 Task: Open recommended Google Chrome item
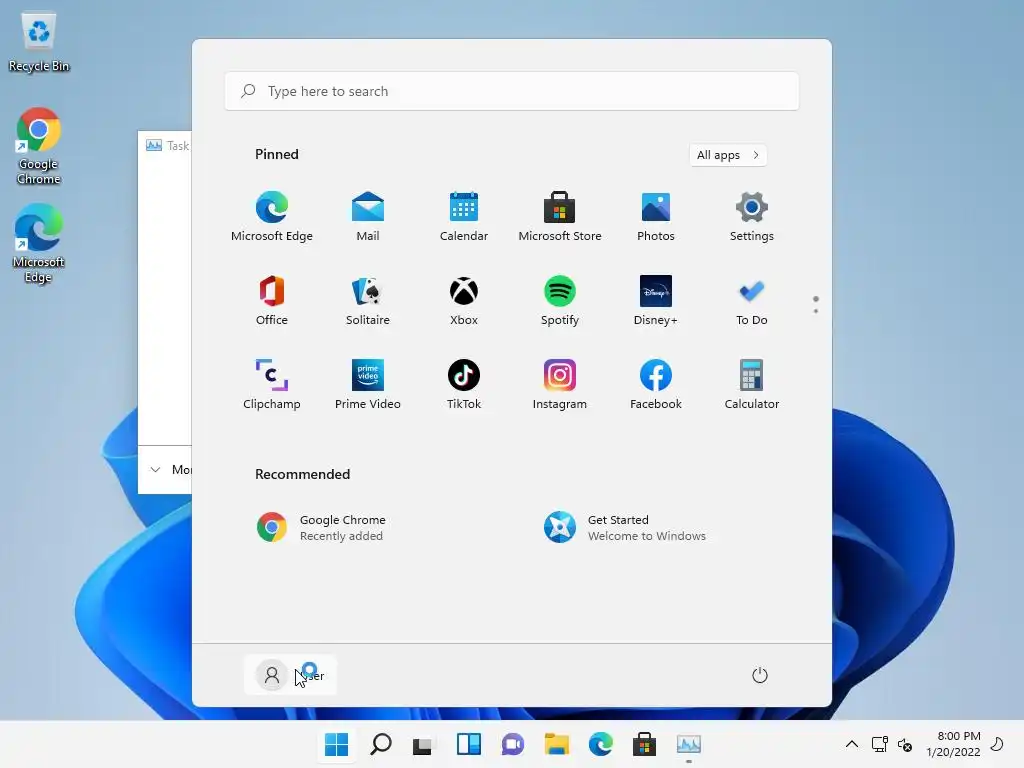coord(322,528)
